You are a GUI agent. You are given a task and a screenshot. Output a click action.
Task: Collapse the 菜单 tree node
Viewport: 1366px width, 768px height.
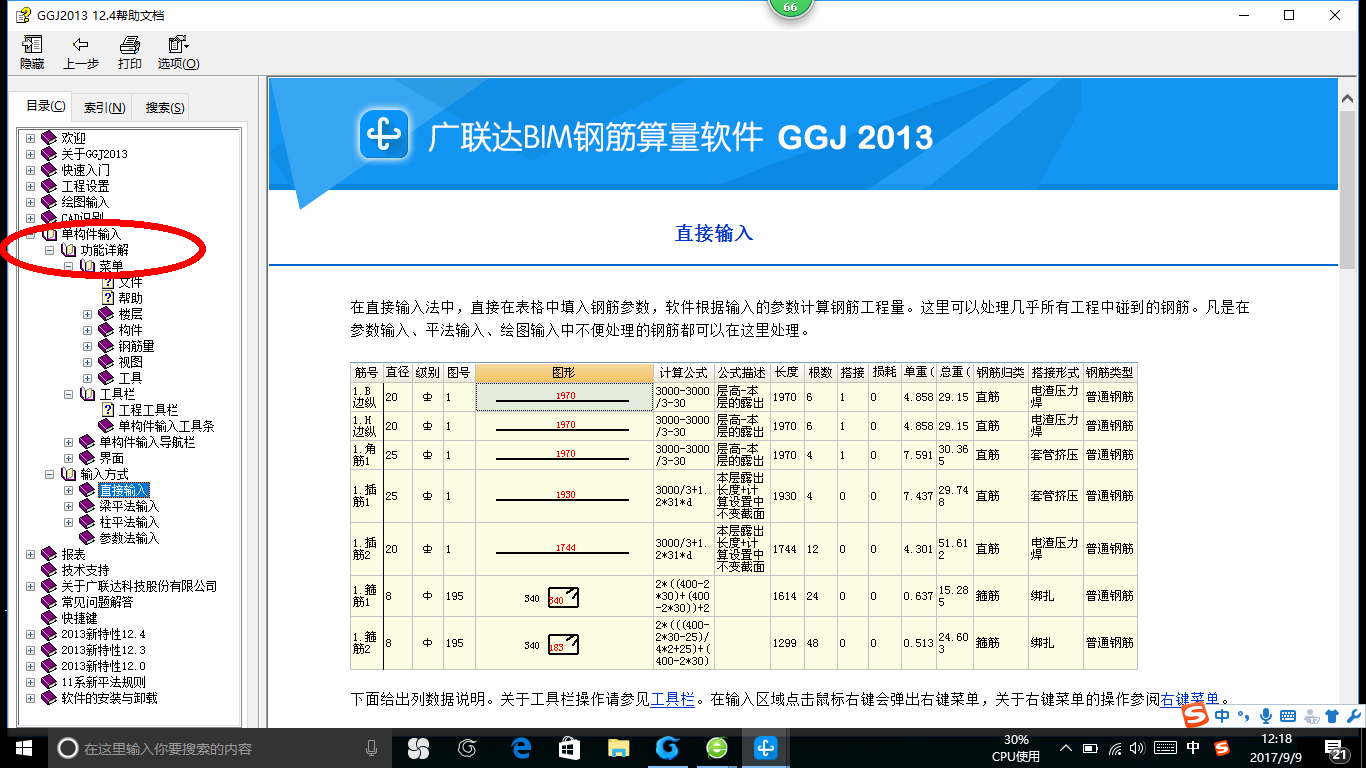(68, 266)
